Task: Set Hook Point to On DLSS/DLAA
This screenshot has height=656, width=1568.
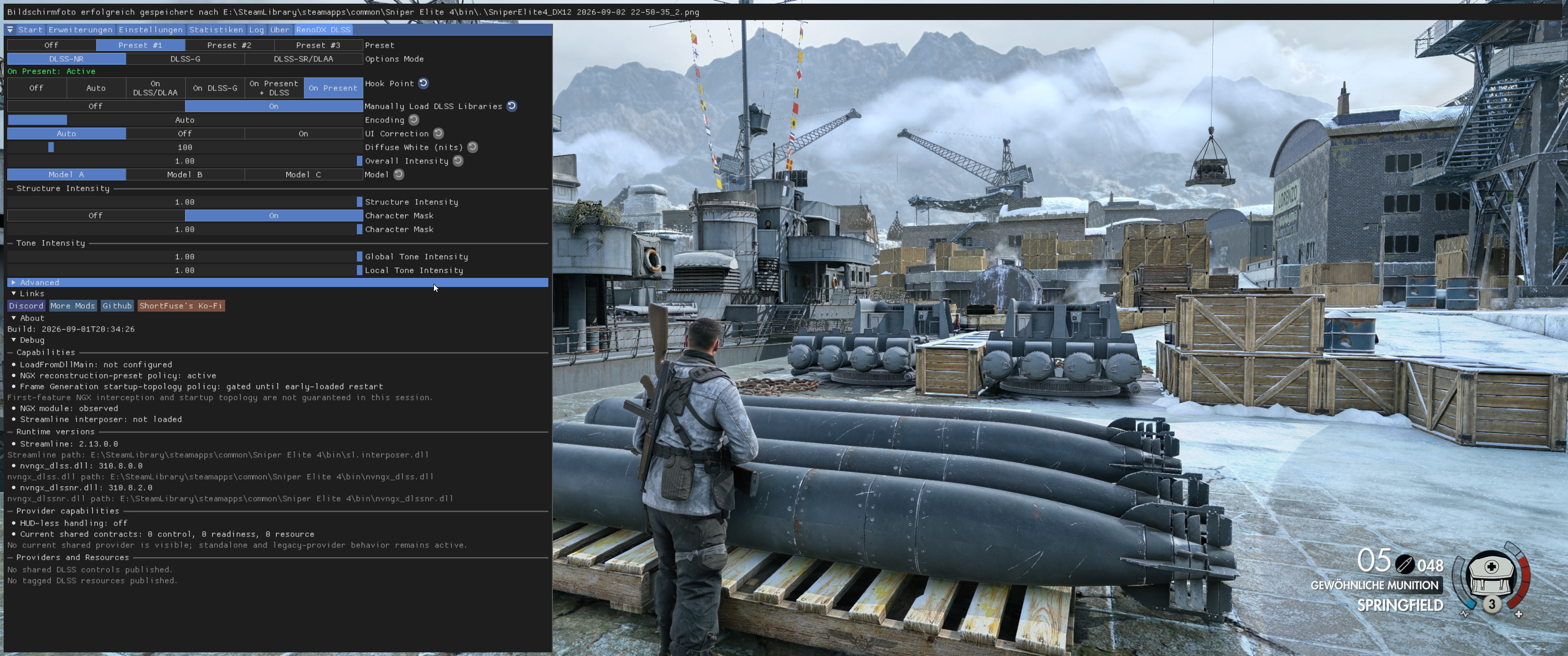Action: pos(155,88)
